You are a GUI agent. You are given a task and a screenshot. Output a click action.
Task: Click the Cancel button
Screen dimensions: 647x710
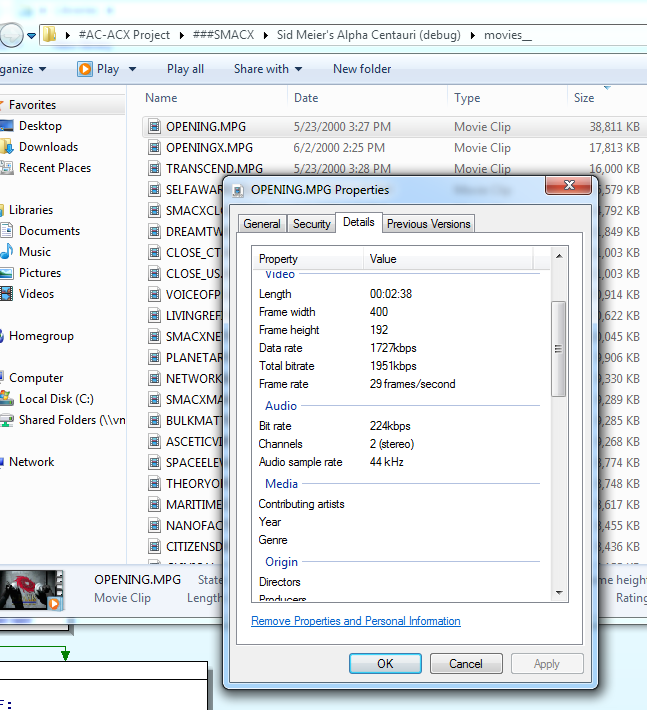pos(466,664)
